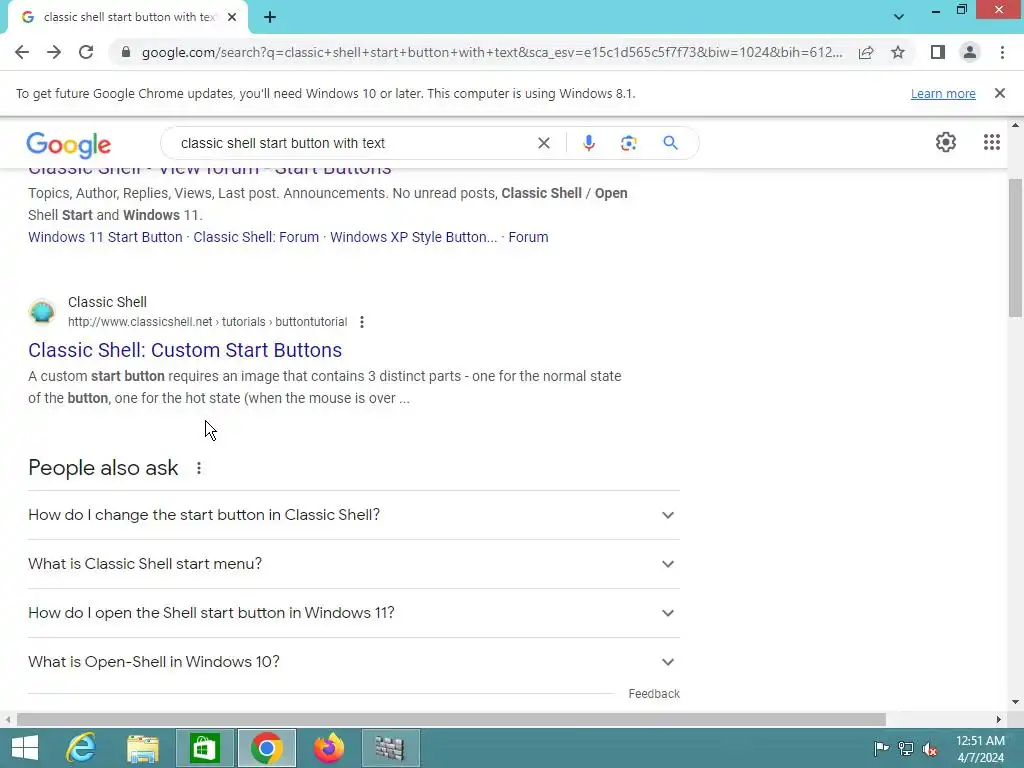1024x768 pixels.
Task: Bookmark this page with the star
Action: click(898, 52)
